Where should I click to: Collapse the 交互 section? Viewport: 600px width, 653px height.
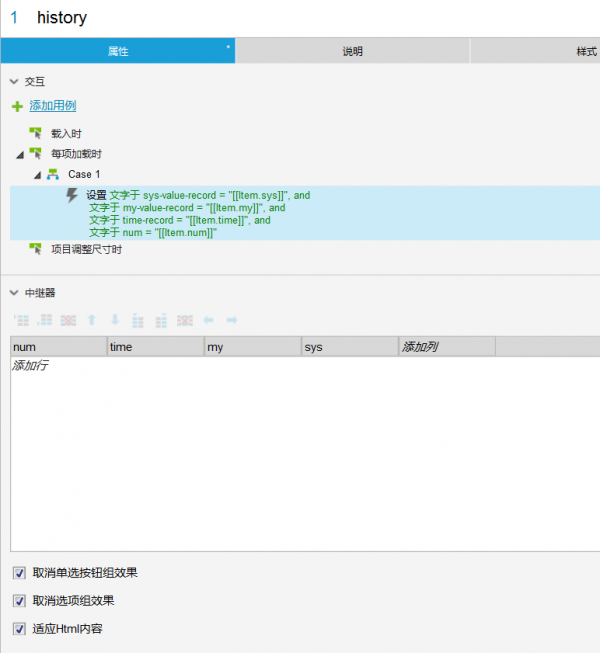[x=14, y=82]
